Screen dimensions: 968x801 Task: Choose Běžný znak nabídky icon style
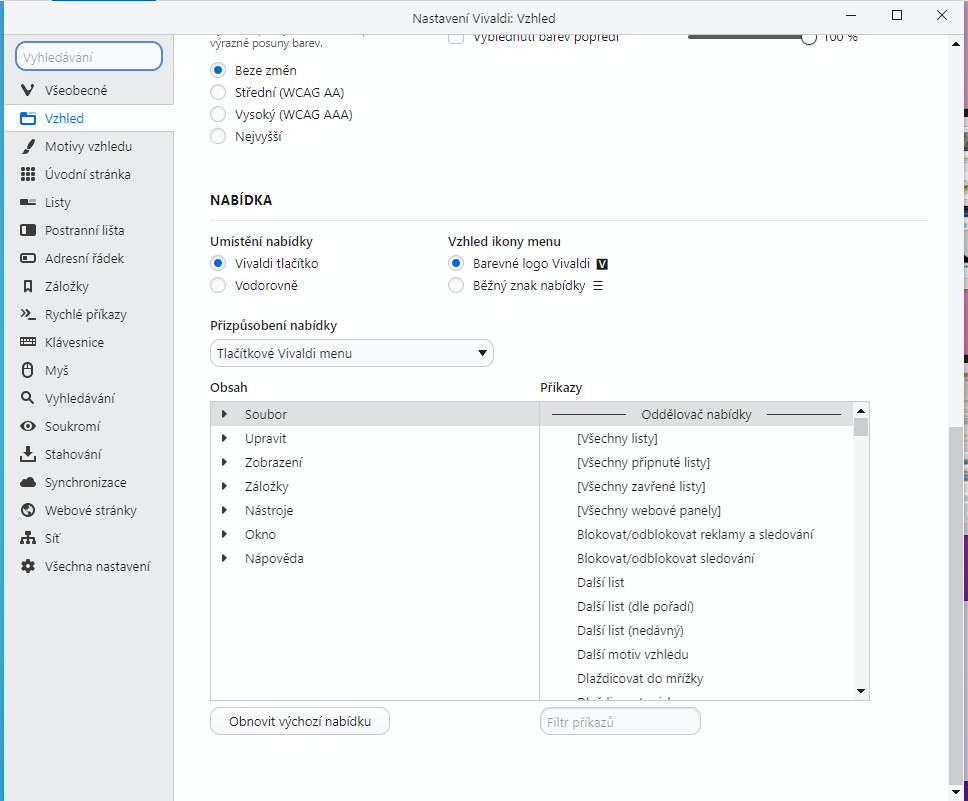[x=456, y=285]
